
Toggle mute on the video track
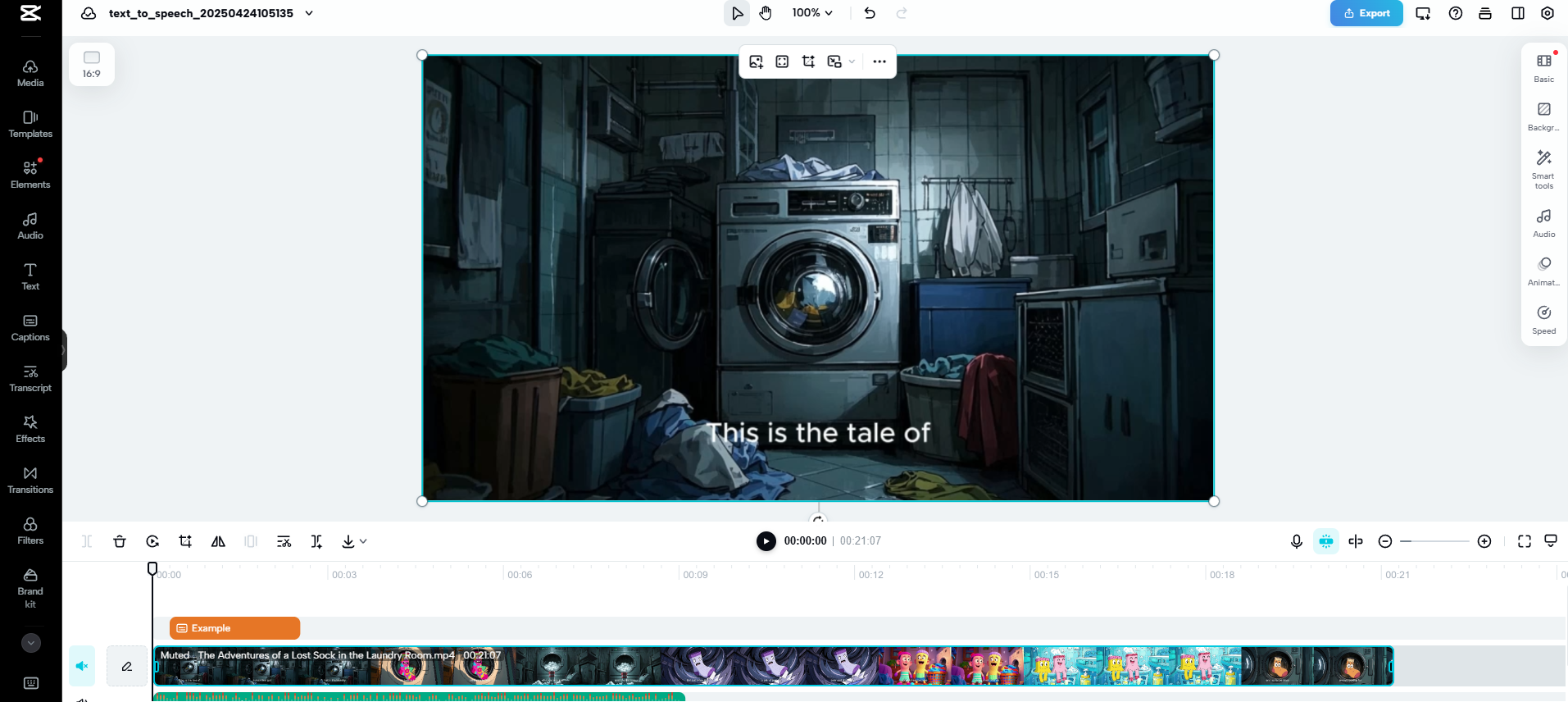82,666
